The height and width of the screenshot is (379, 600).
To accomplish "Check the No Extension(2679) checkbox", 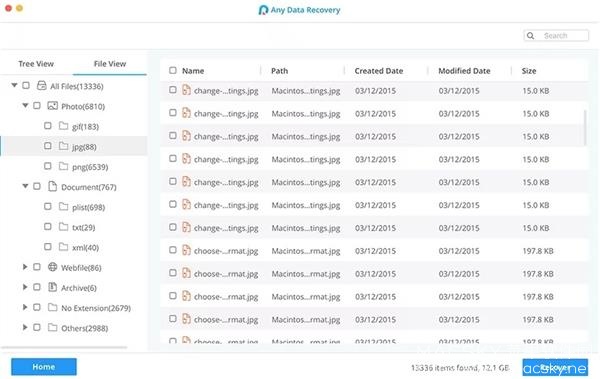I will coord(37,307).
